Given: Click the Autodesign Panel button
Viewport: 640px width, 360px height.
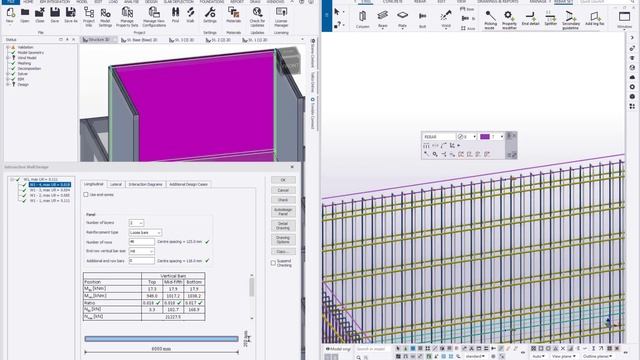Looking at the screenshot, I should tap(283, 211).
